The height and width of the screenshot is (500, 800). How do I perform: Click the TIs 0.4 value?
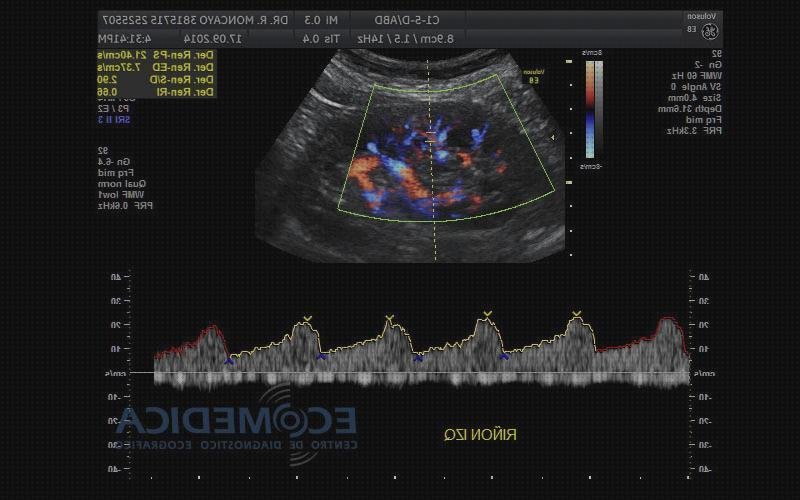[x=321, y=39]
